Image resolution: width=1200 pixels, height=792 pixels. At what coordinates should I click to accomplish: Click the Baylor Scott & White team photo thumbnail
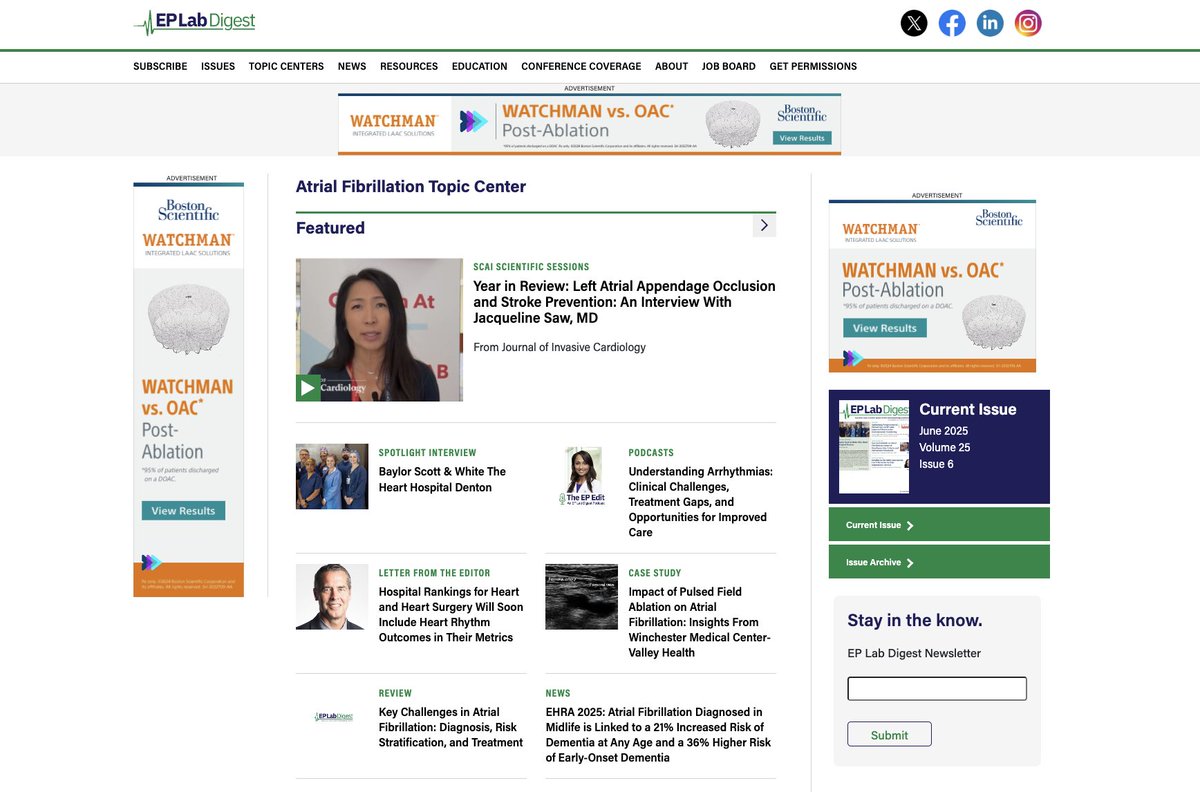[x=332, y=476]
